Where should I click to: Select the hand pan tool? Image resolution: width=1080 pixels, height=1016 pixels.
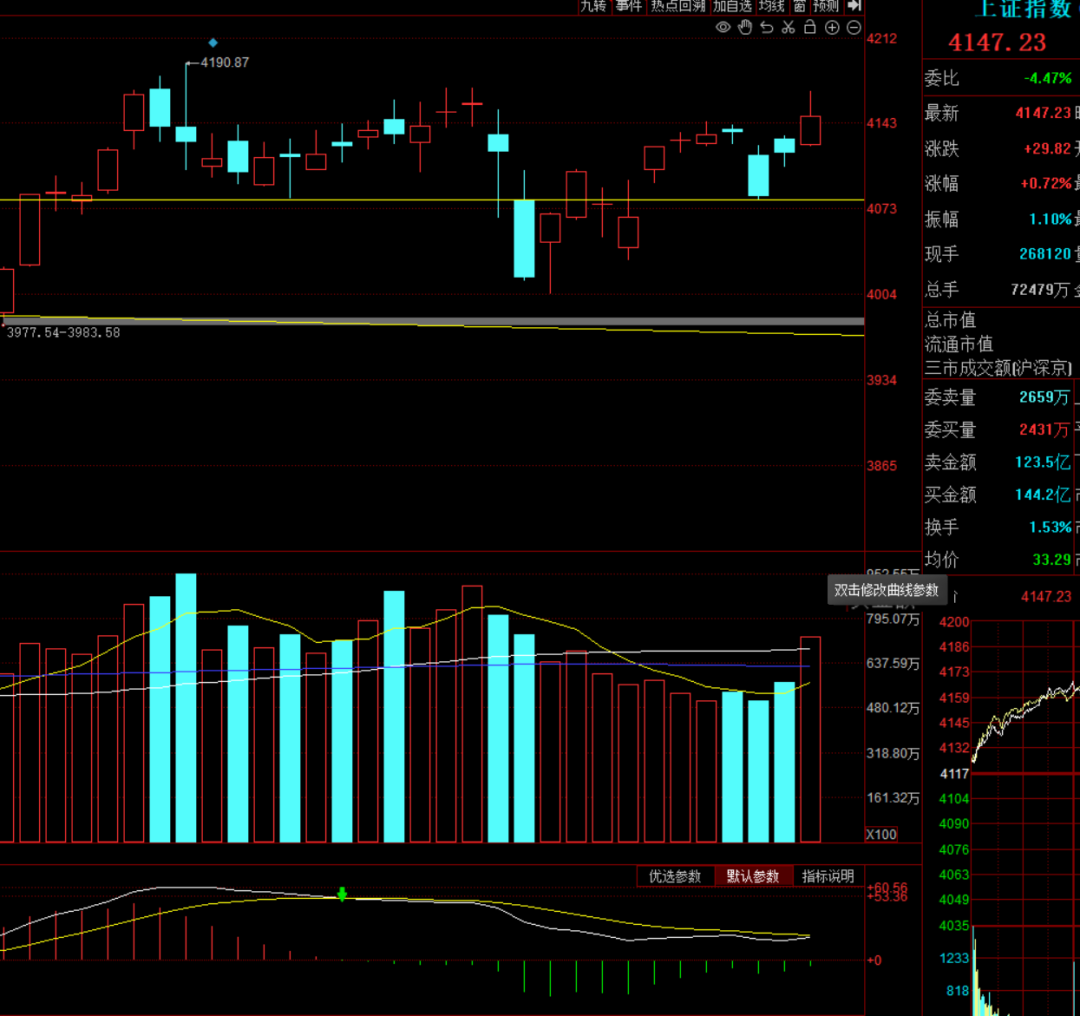(x=745, y=28)
